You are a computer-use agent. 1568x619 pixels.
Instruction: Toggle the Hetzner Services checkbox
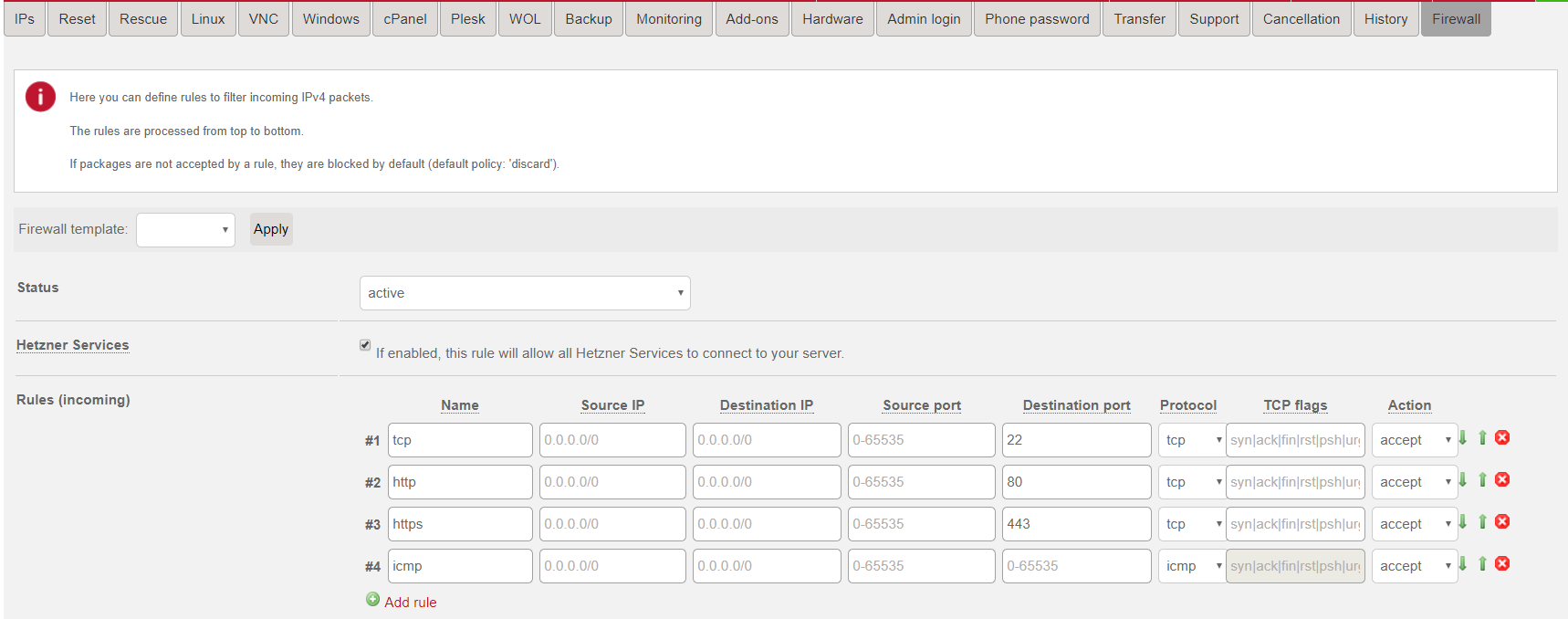[365, 345]
